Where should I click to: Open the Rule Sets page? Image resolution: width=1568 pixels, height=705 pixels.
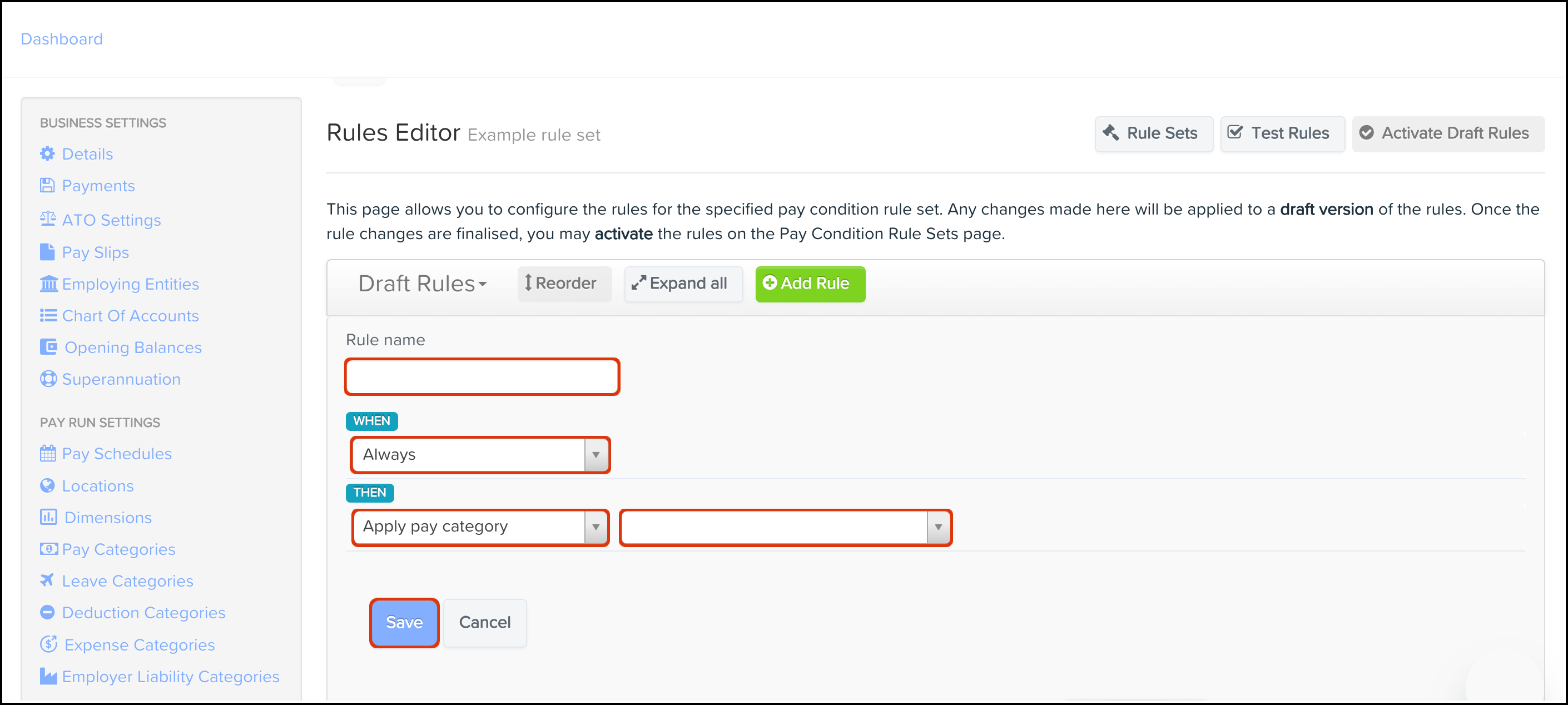(x=1153, y=133)
